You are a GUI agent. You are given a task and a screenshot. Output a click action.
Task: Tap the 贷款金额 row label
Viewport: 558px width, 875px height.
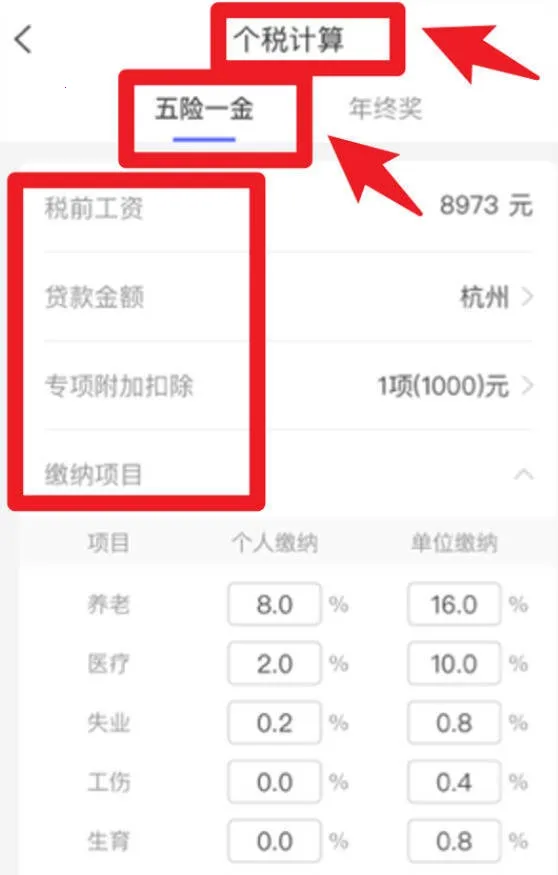94,296
